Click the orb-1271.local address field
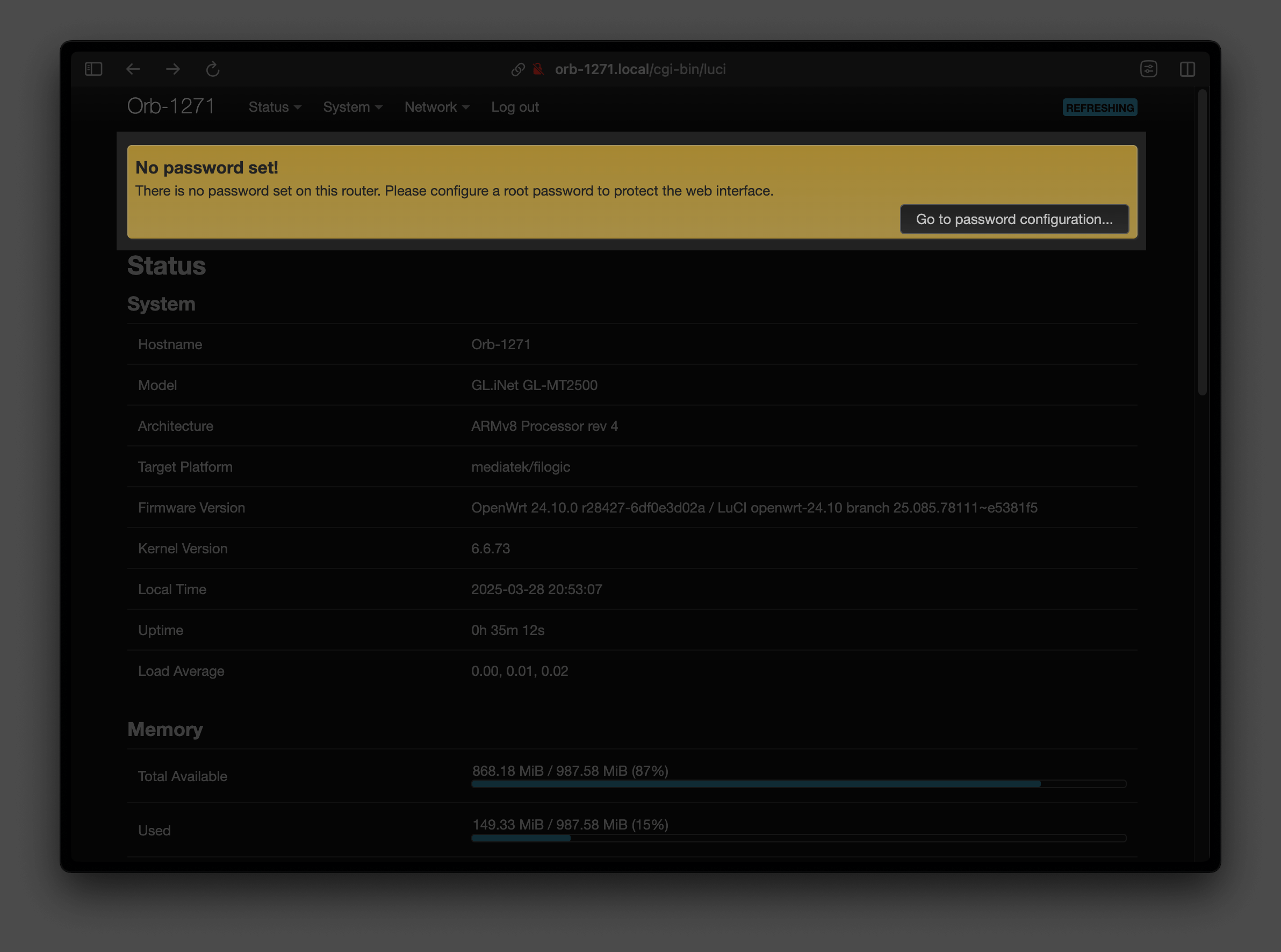Viewport: 1281px width, 952px height. click(639, 69)
